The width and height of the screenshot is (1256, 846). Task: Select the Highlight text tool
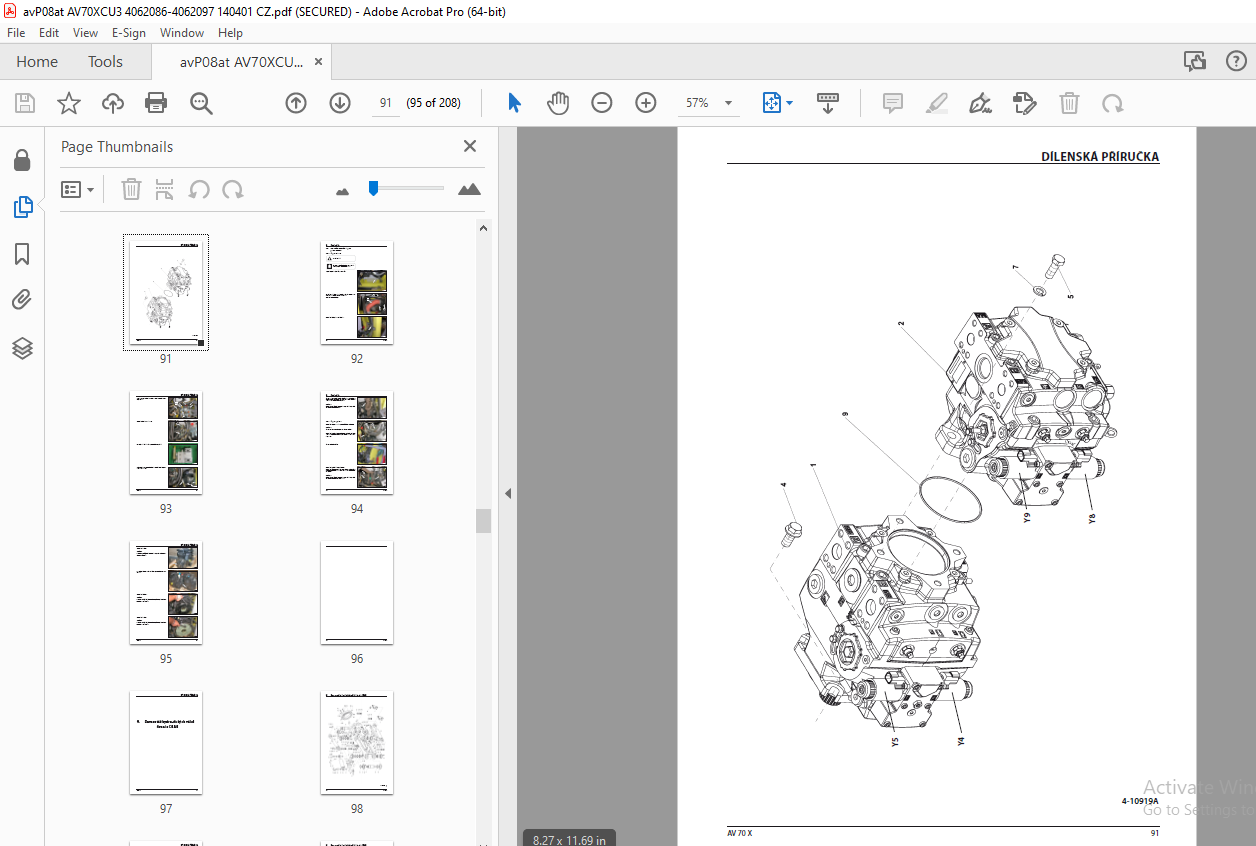click(x=937, y=103)
